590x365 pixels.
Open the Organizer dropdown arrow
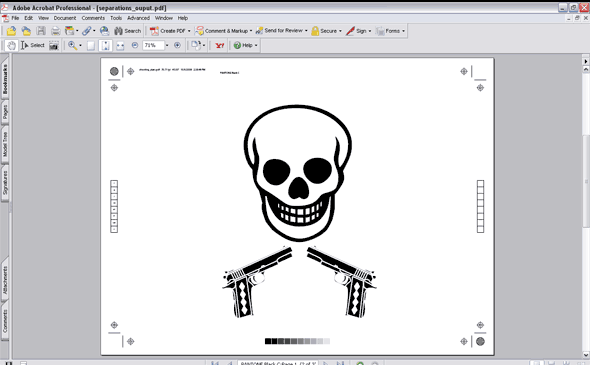[77, 31]
